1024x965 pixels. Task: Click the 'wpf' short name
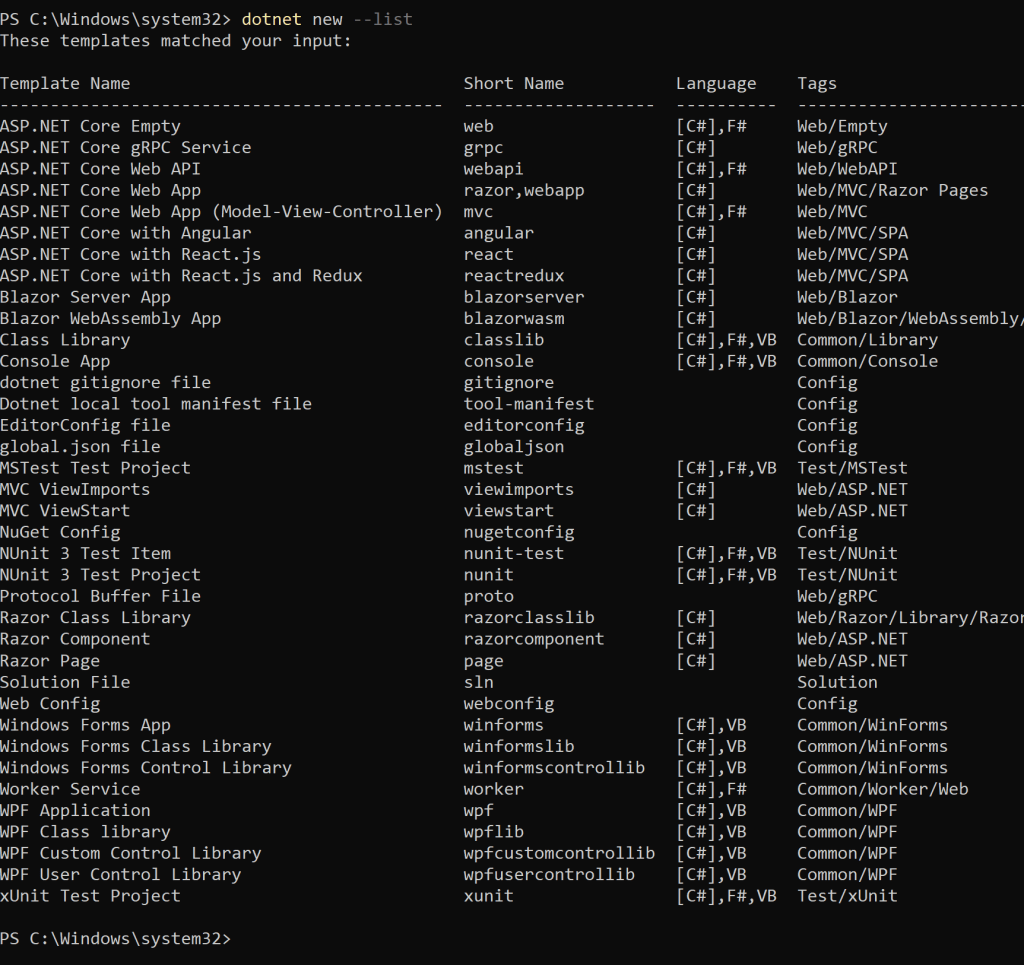point(478,811)
